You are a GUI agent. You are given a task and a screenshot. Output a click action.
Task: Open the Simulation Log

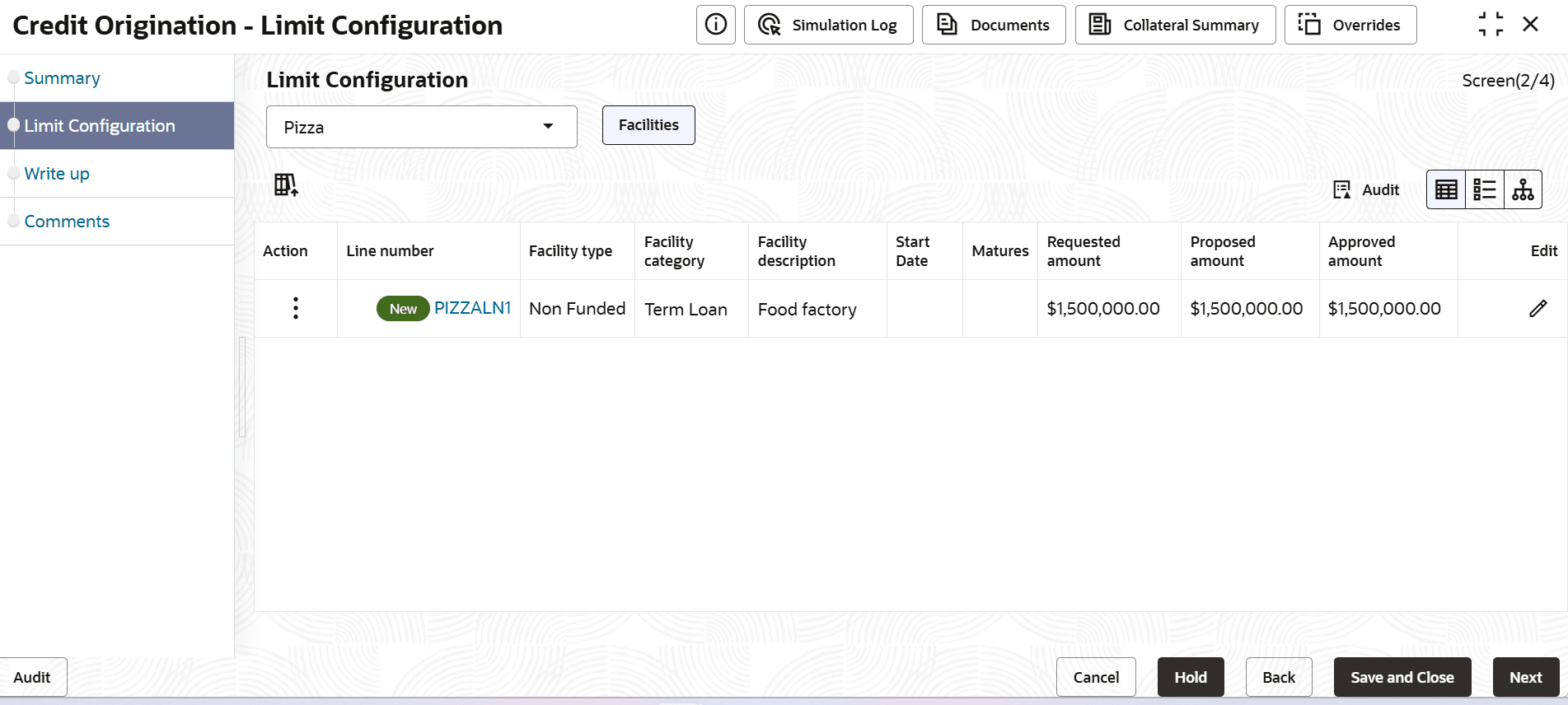coord(828,25)
